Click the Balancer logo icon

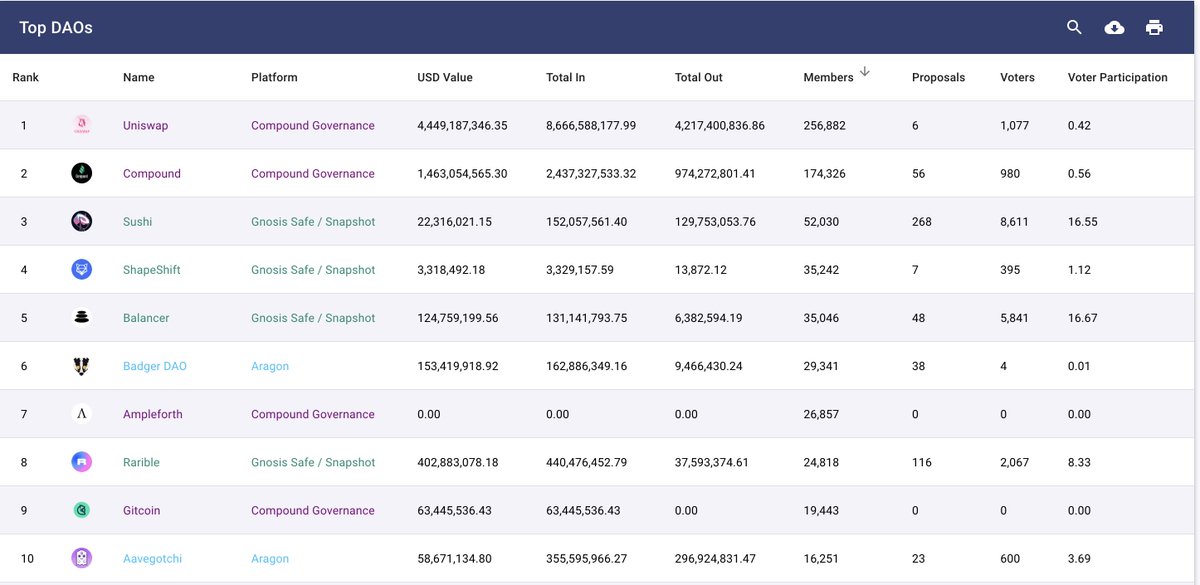[82, 317]
